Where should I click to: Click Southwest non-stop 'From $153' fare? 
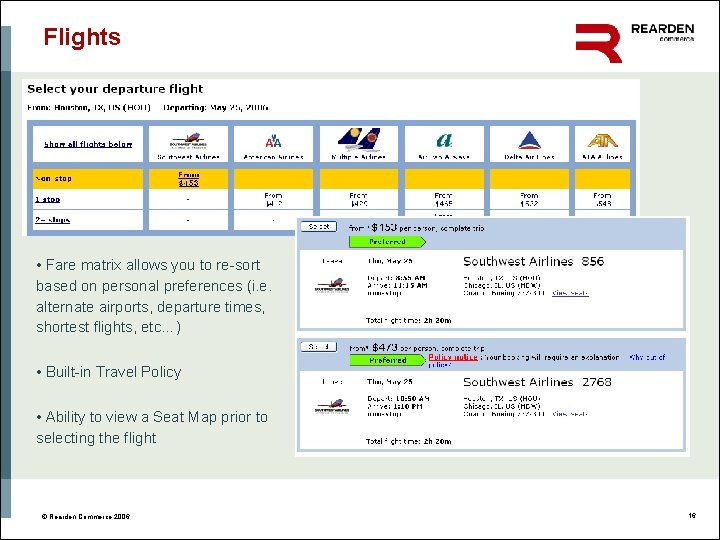click(188, 179)
